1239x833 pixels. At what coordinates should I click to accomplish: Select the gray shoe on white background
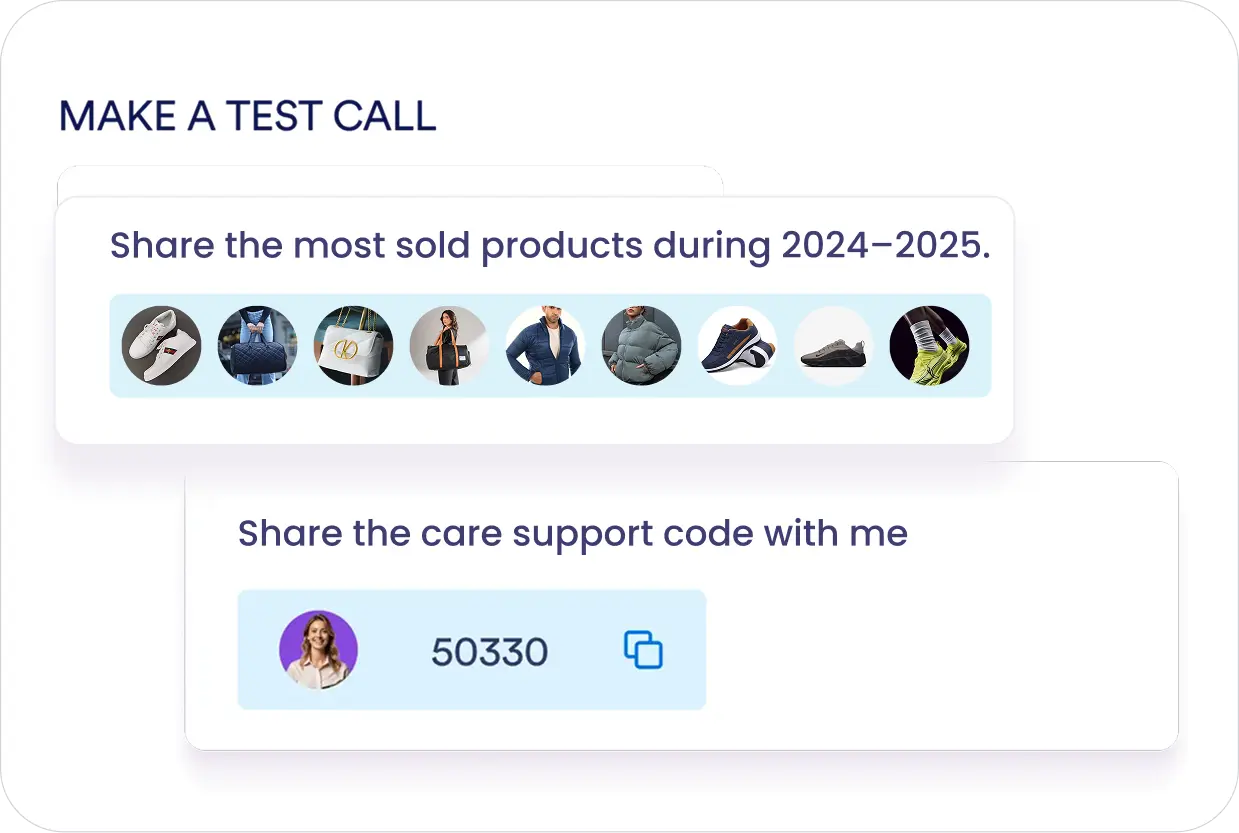tap(833, 346)
